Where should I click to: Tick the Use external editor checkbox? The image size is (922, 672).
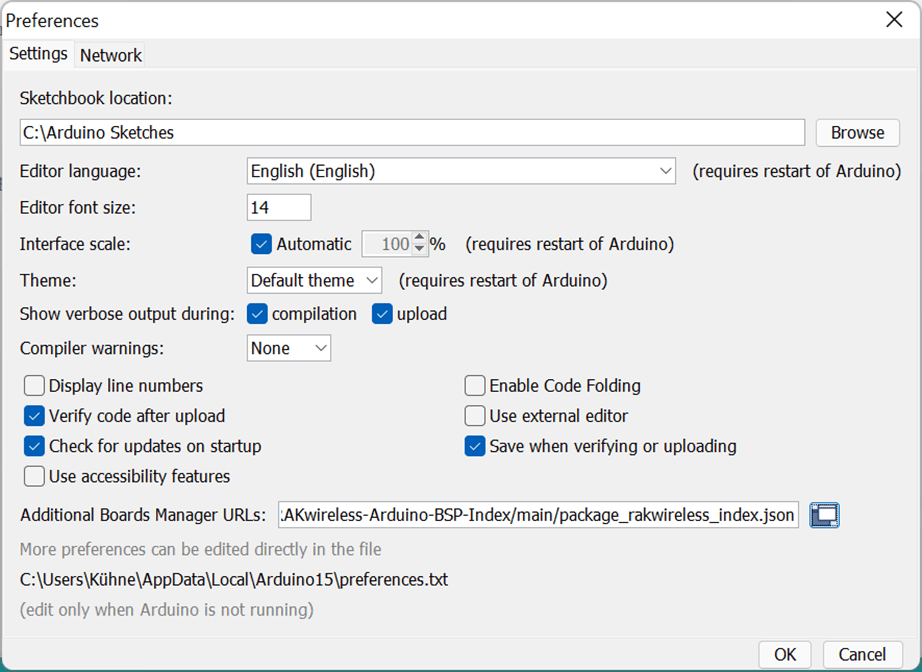[475, 416]
